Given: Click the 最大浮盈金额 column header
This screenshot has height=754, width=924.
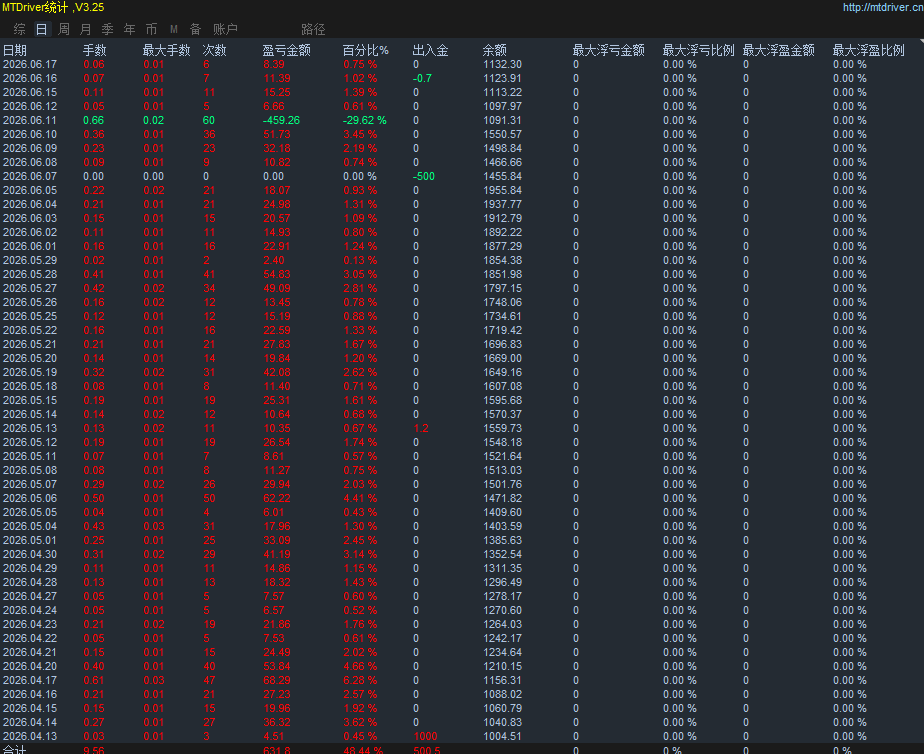Looking at the screenshot, I should point(778,50).
